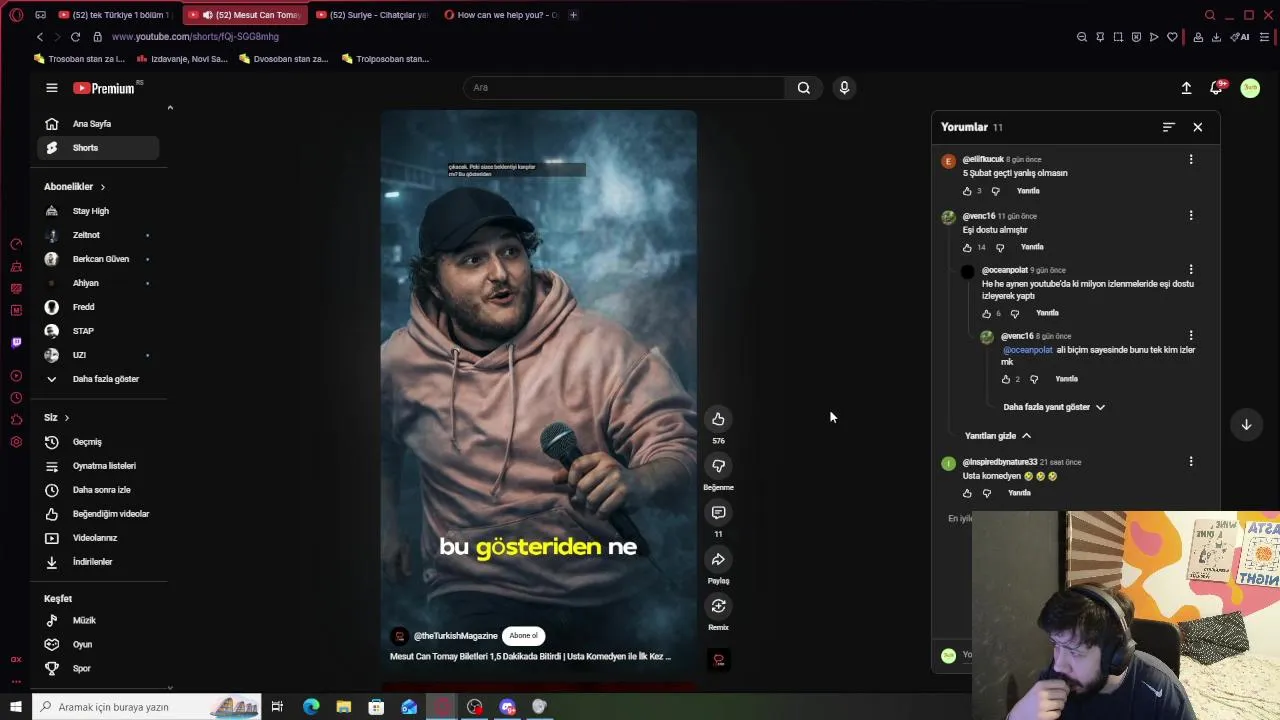Go to Ana Sayfa in the sidebar
Viewport: 1280px width, 720px height.
coord(98,124)
